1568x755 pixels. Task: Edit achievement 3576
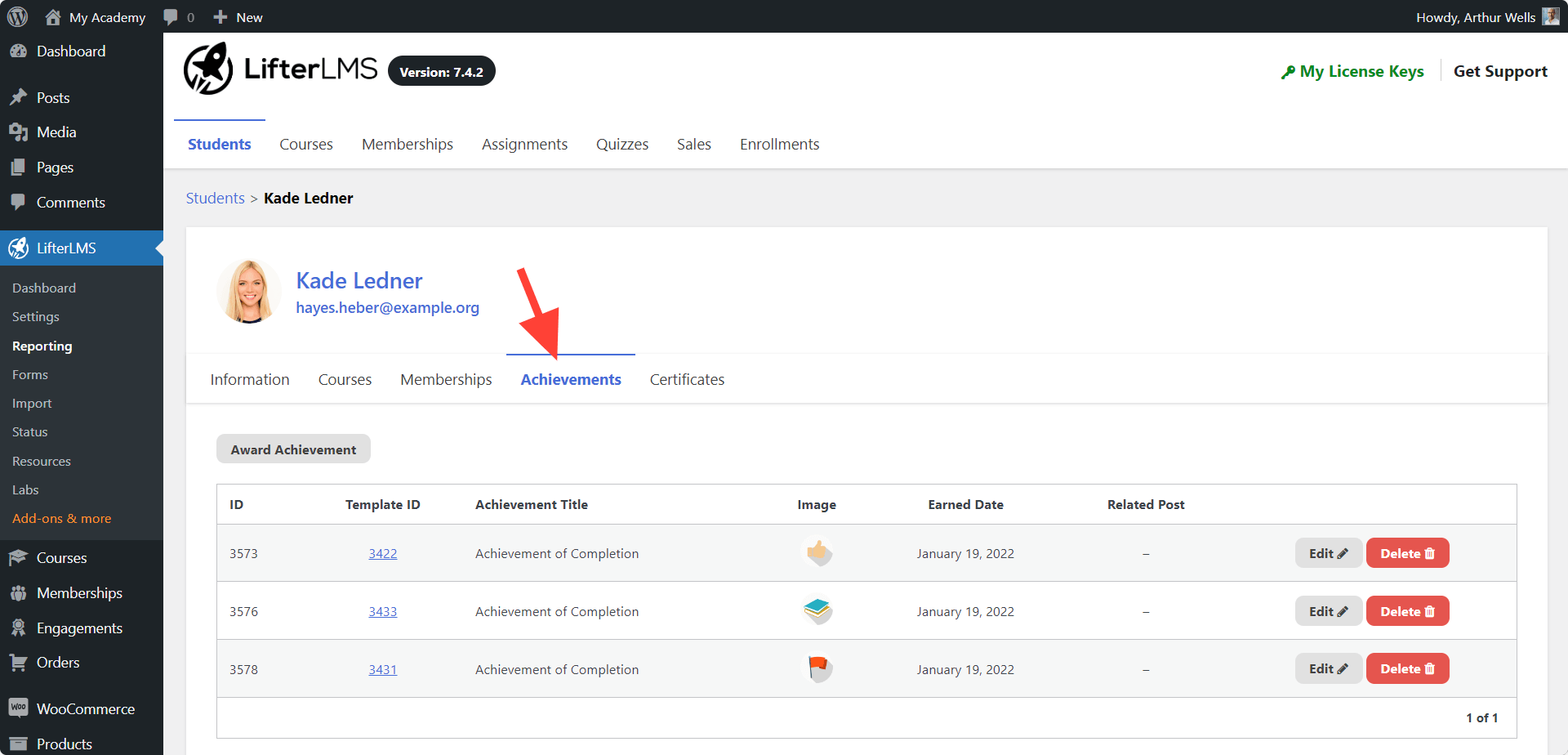tap(1328, 611)
